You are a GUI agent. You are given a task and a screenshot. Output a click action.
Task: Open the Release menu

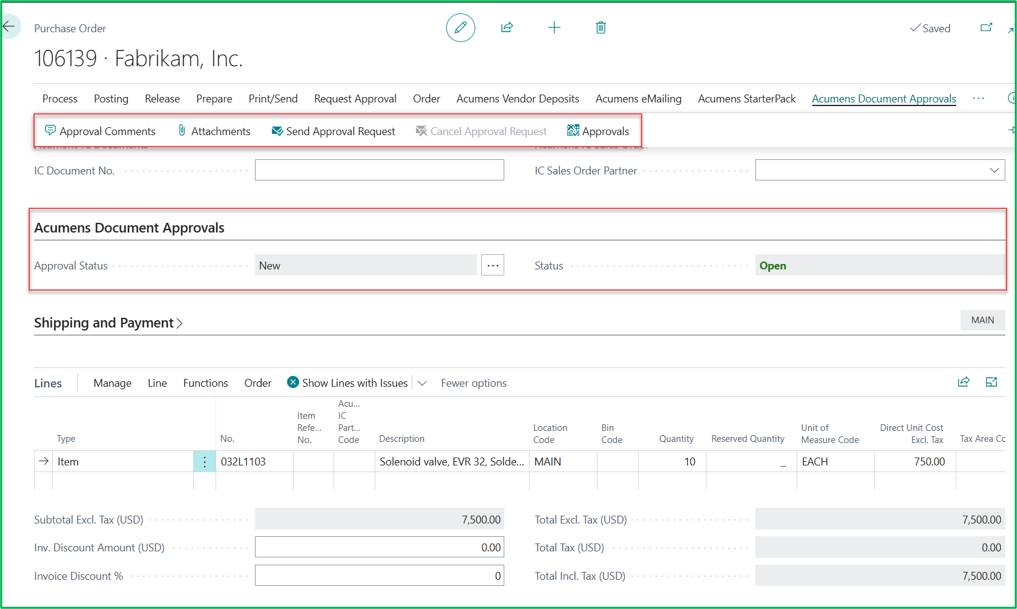pyautogui.click(x=162, y=99)
